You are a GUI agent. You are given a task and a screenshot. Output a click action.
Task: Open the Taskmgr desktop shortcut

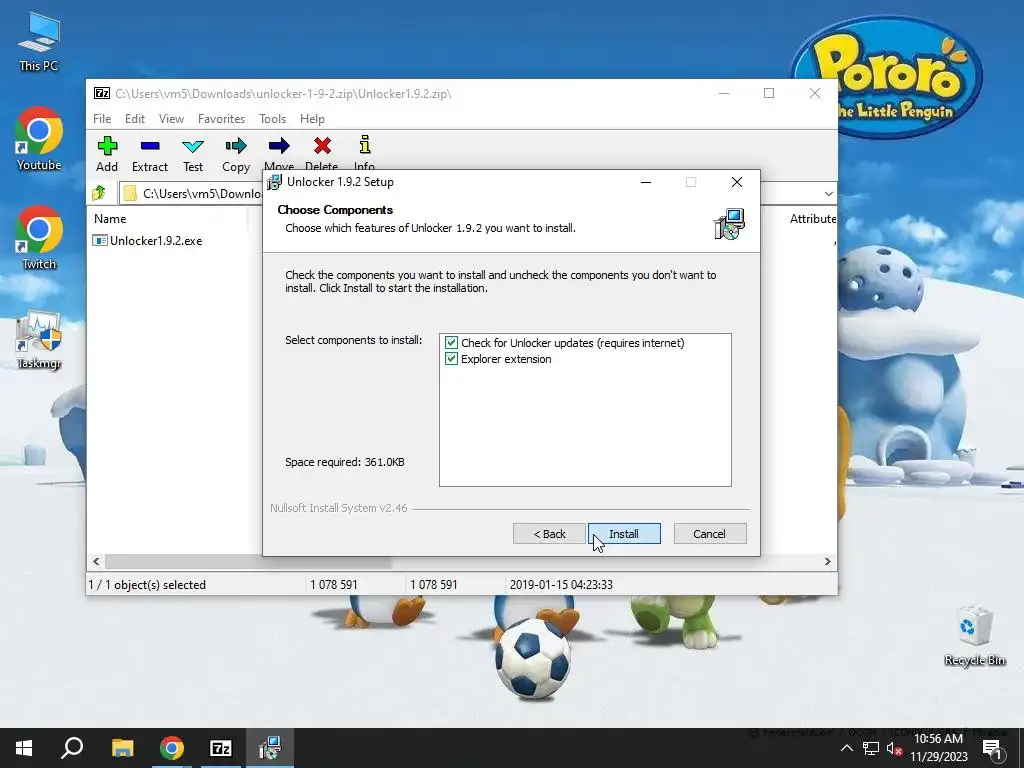click(x=39, y=340)
